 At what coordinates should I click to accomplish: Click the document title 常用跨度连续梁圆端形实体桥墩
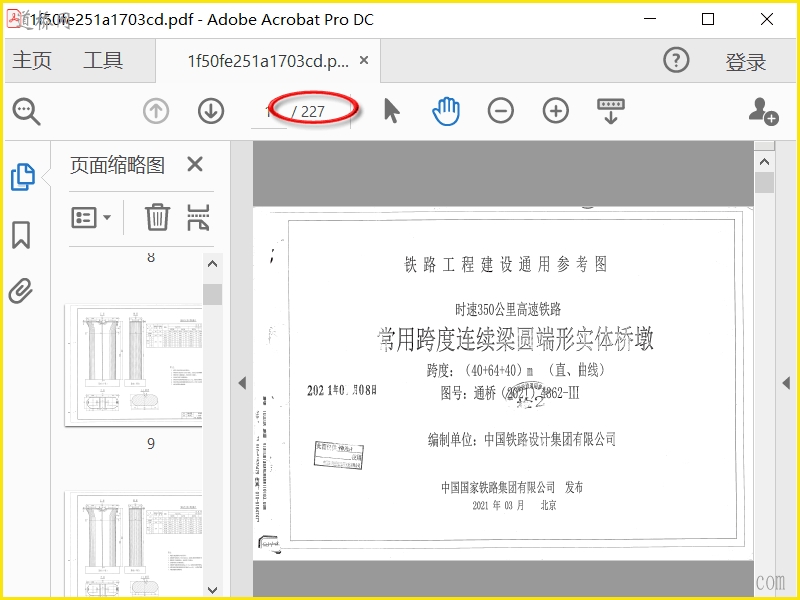click(x=515, y=338)
